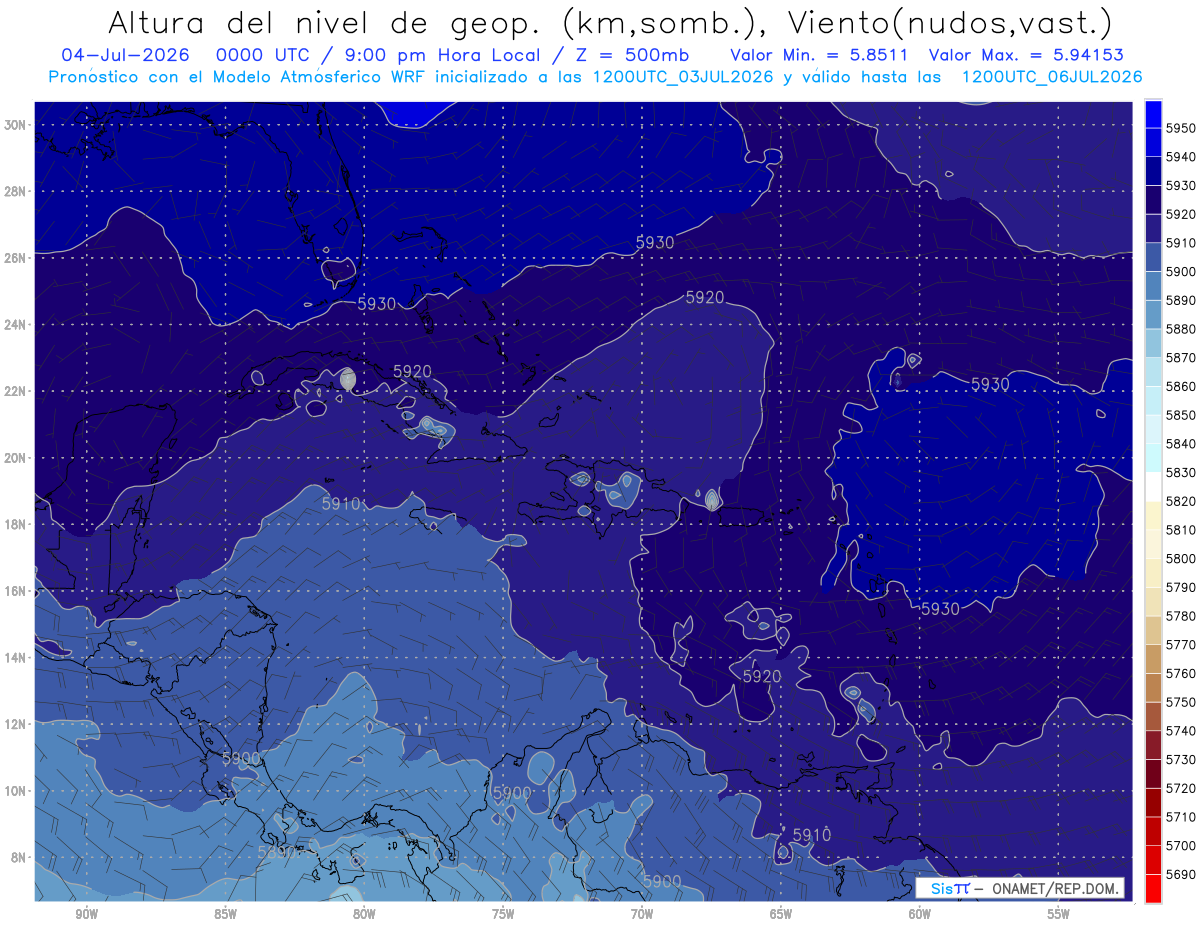This screenshot has height=927, width=1200.
Task: Click the '28N' latitude label
Action: pos(15,191)
